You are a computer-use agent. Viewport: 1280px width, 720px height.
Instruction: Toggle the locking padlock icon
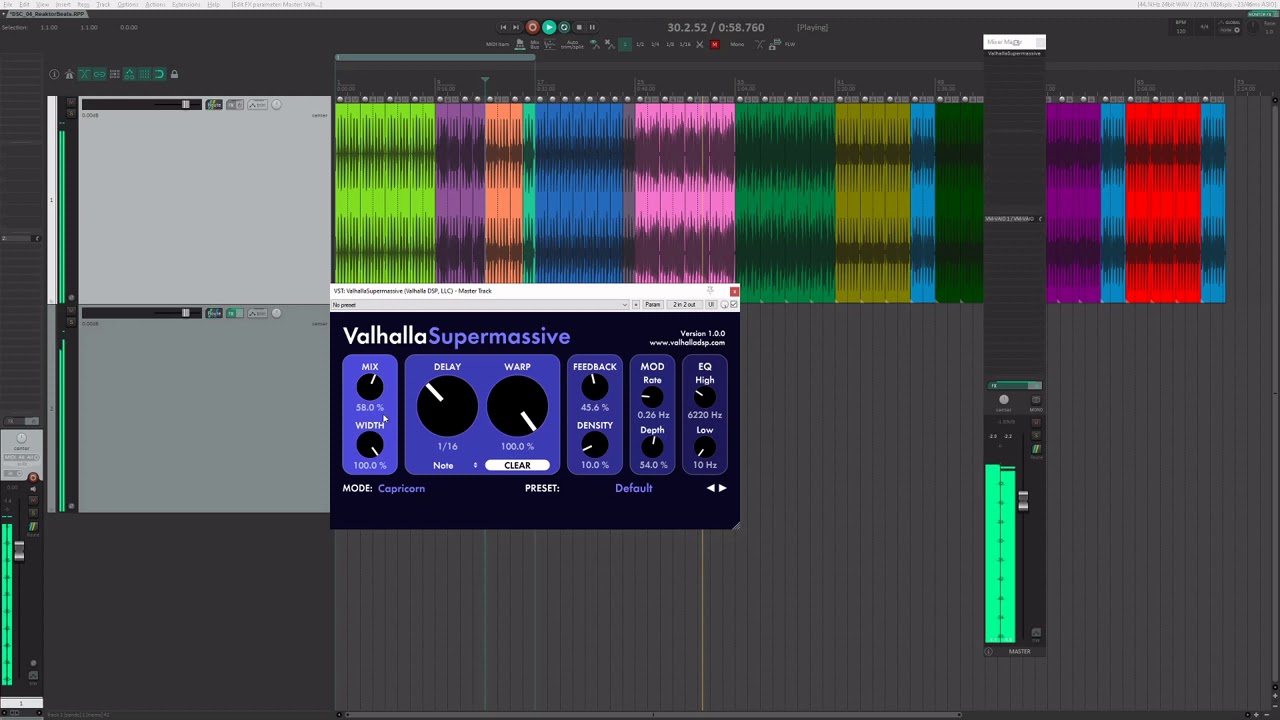[x=174, y=74]
